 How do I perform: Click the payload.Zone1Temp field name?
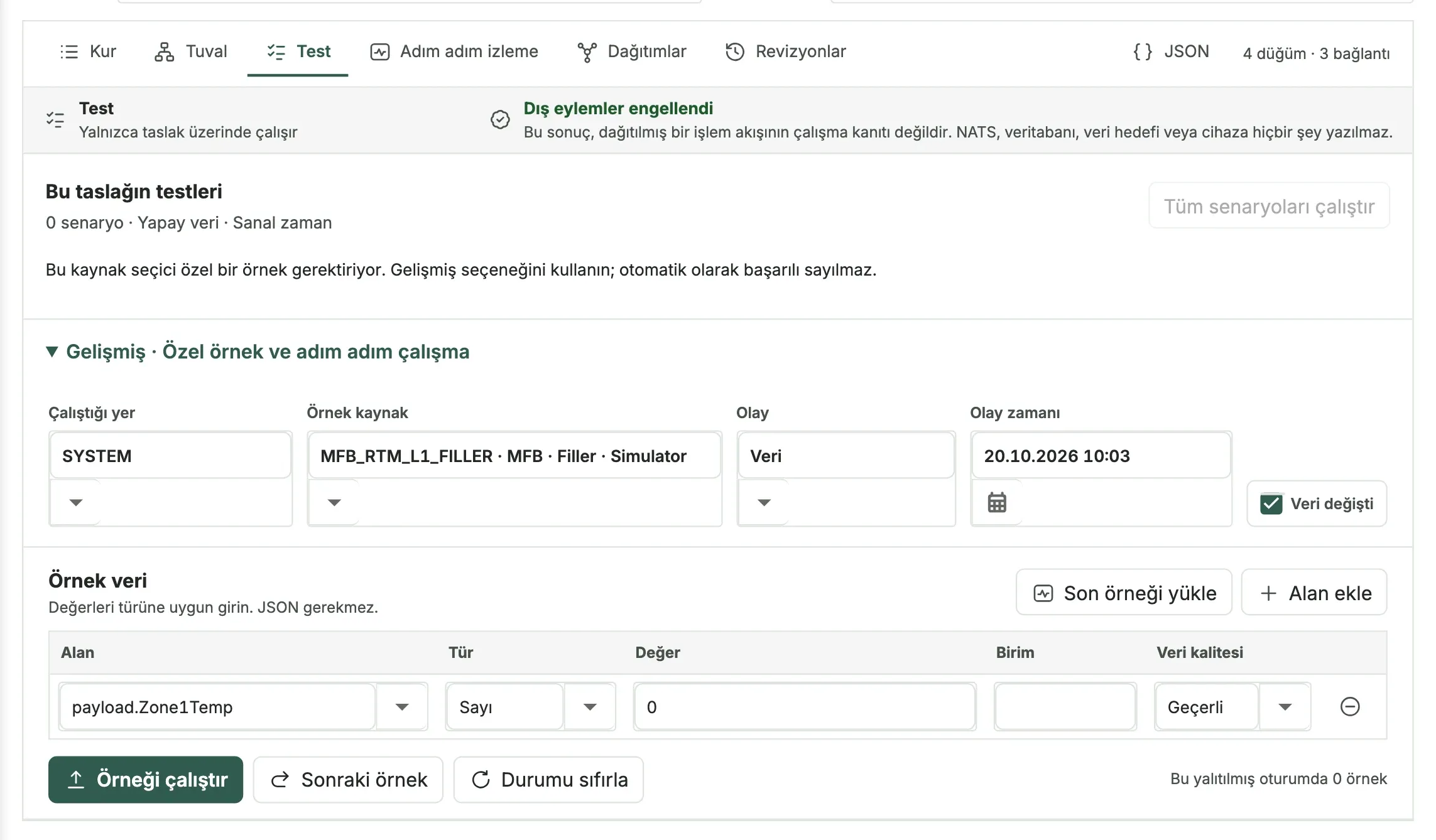coord(217,707)
